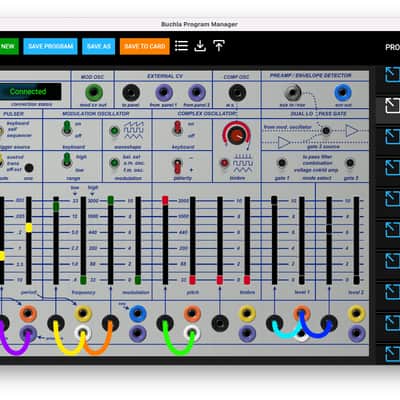Click the red pitch slider handle at top
Viewport: 400px width, 400px height.
pyautogui.click(x=165, y=200)
